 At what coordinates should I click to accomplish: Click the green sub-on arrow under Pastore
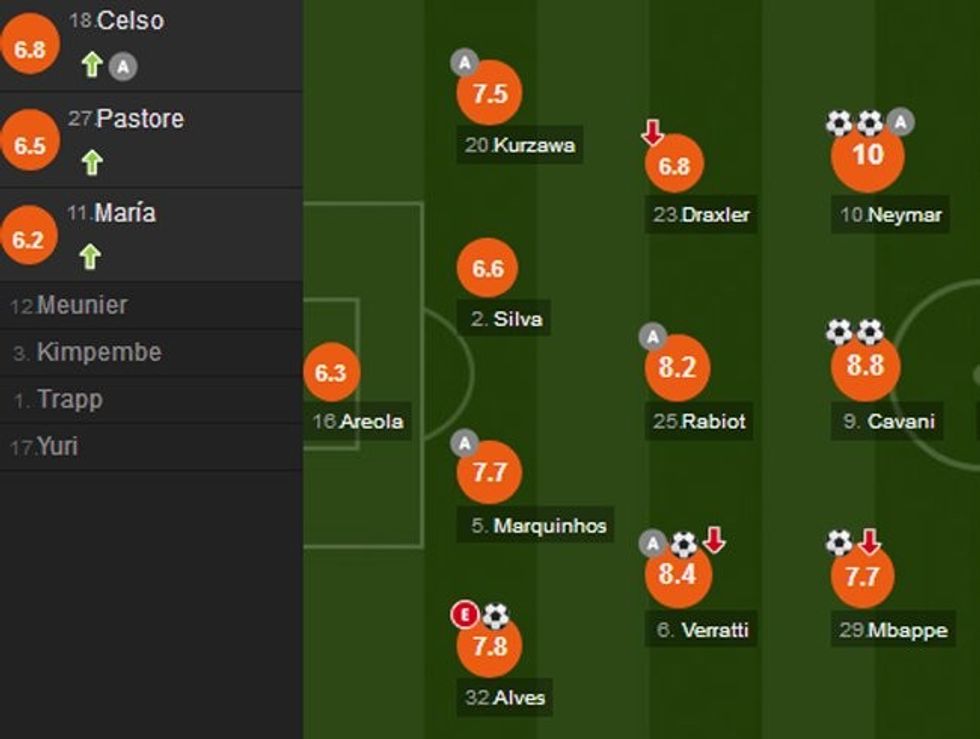[91, 162]
